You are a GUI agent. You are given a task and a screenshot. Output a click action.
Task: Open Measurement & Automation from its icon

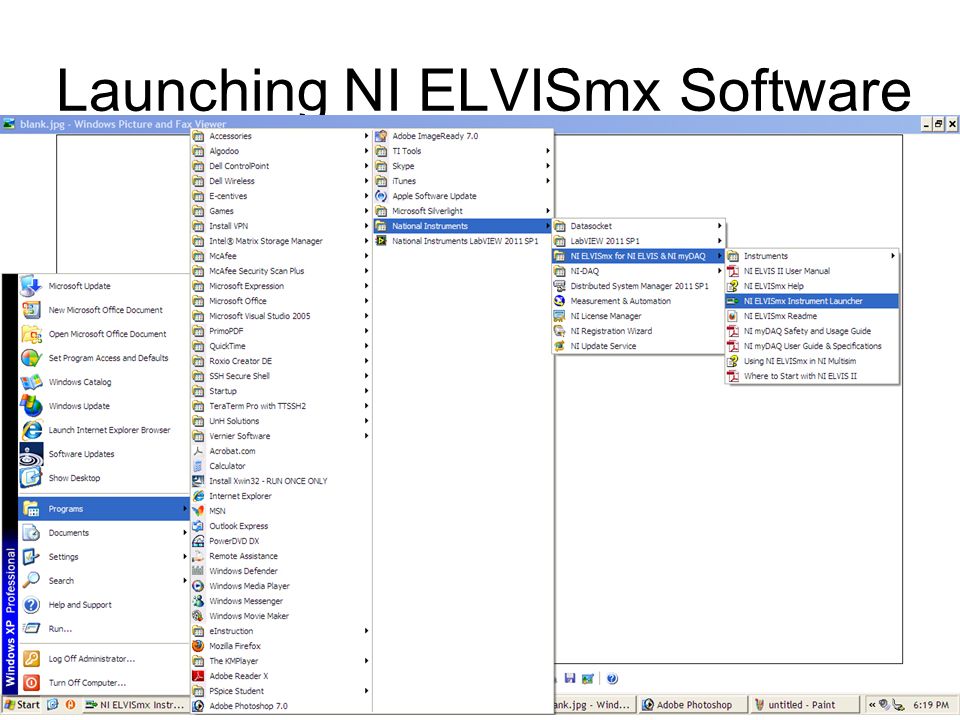(x=559, y=301)
